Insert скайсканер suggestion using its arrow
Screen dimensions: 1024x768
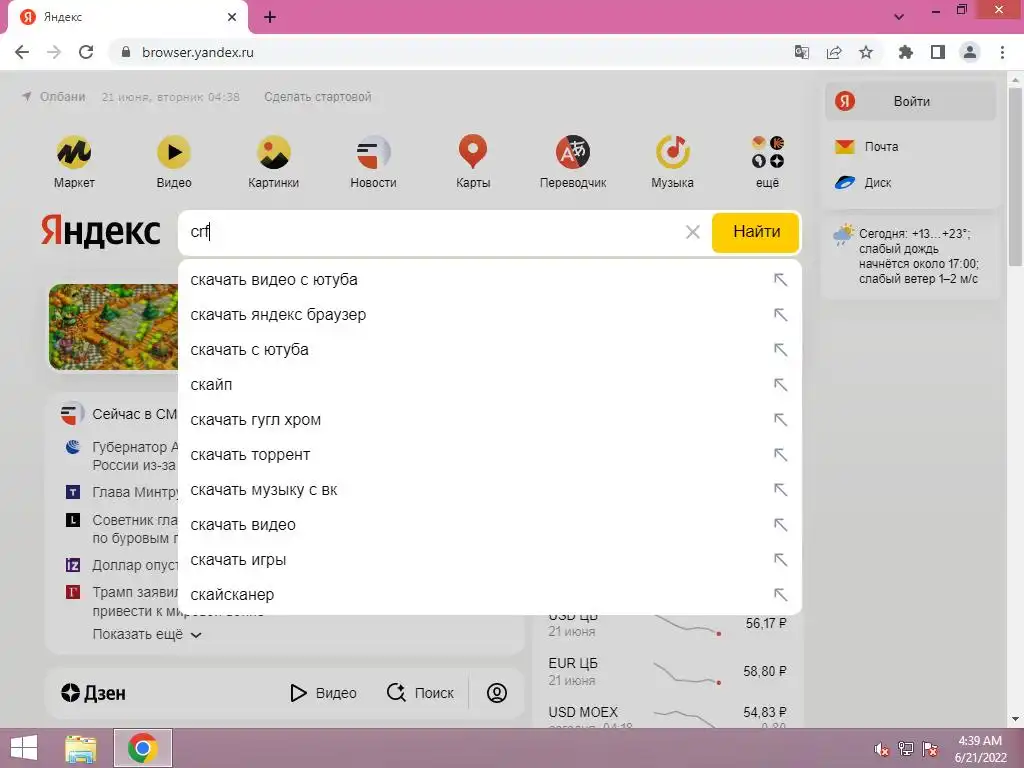[x=780, y=595]
